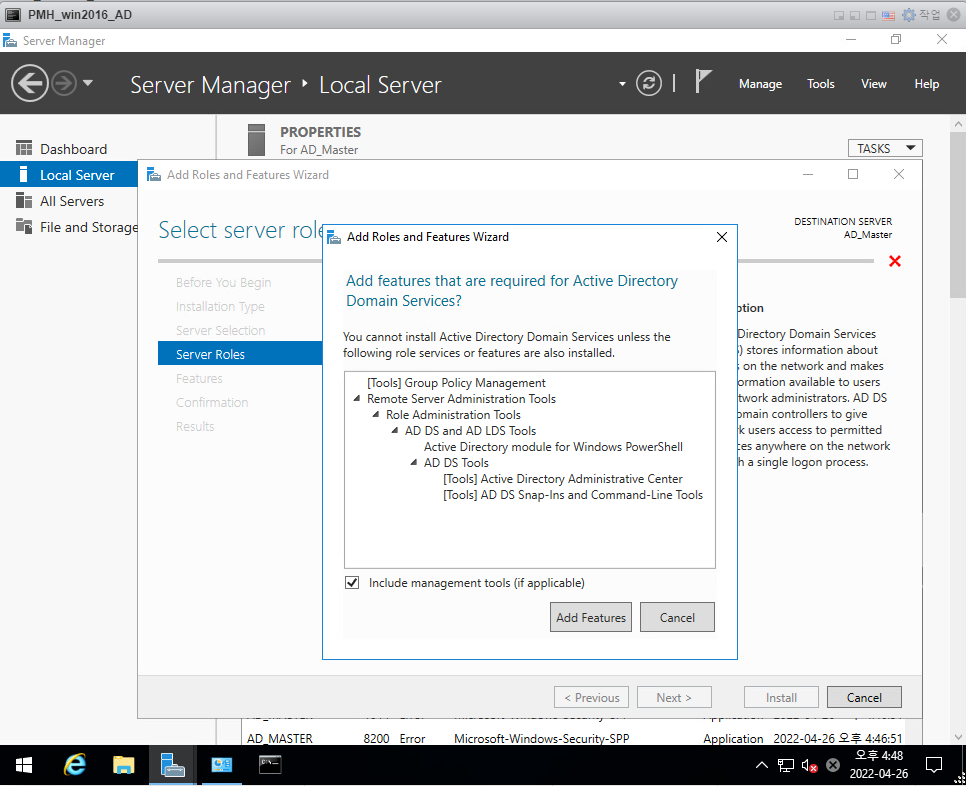Select [Tools] Active Directory Administrative Center

tap(562, 479)
